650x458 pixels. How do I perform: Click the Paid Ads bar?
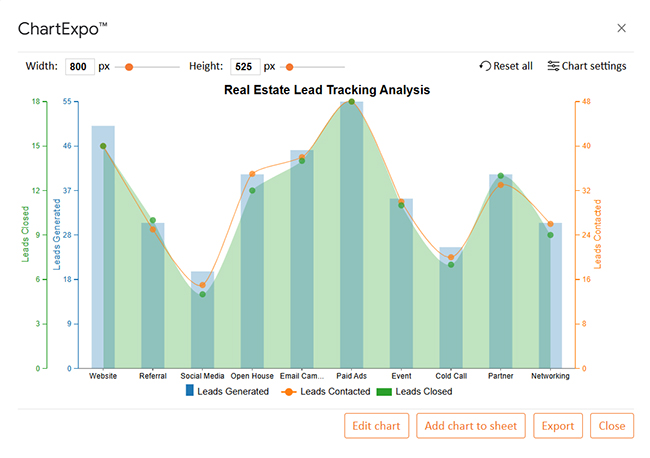[x=351, y=240]
